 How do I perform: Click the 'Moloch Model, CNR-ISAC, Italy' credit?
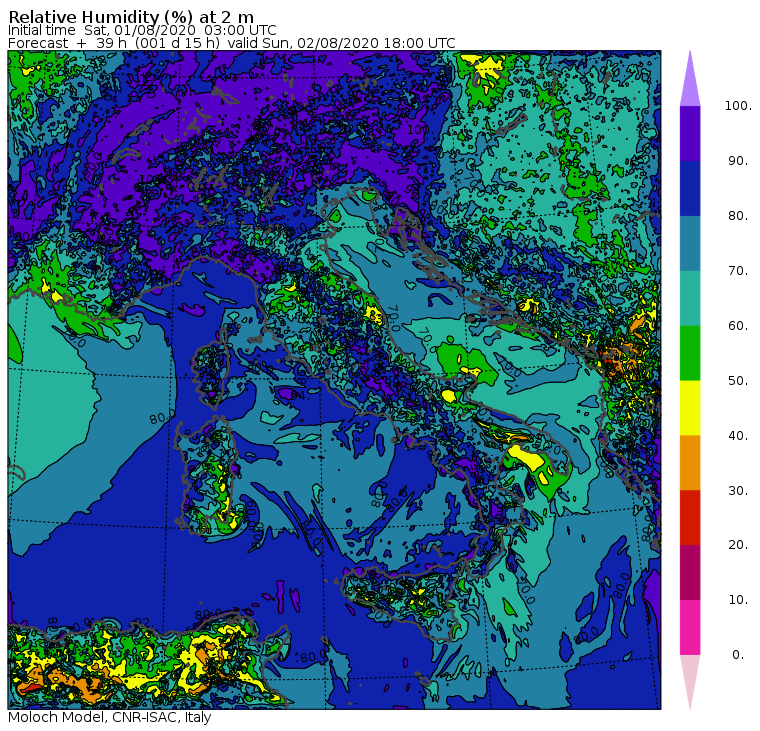tap(110, 717)
